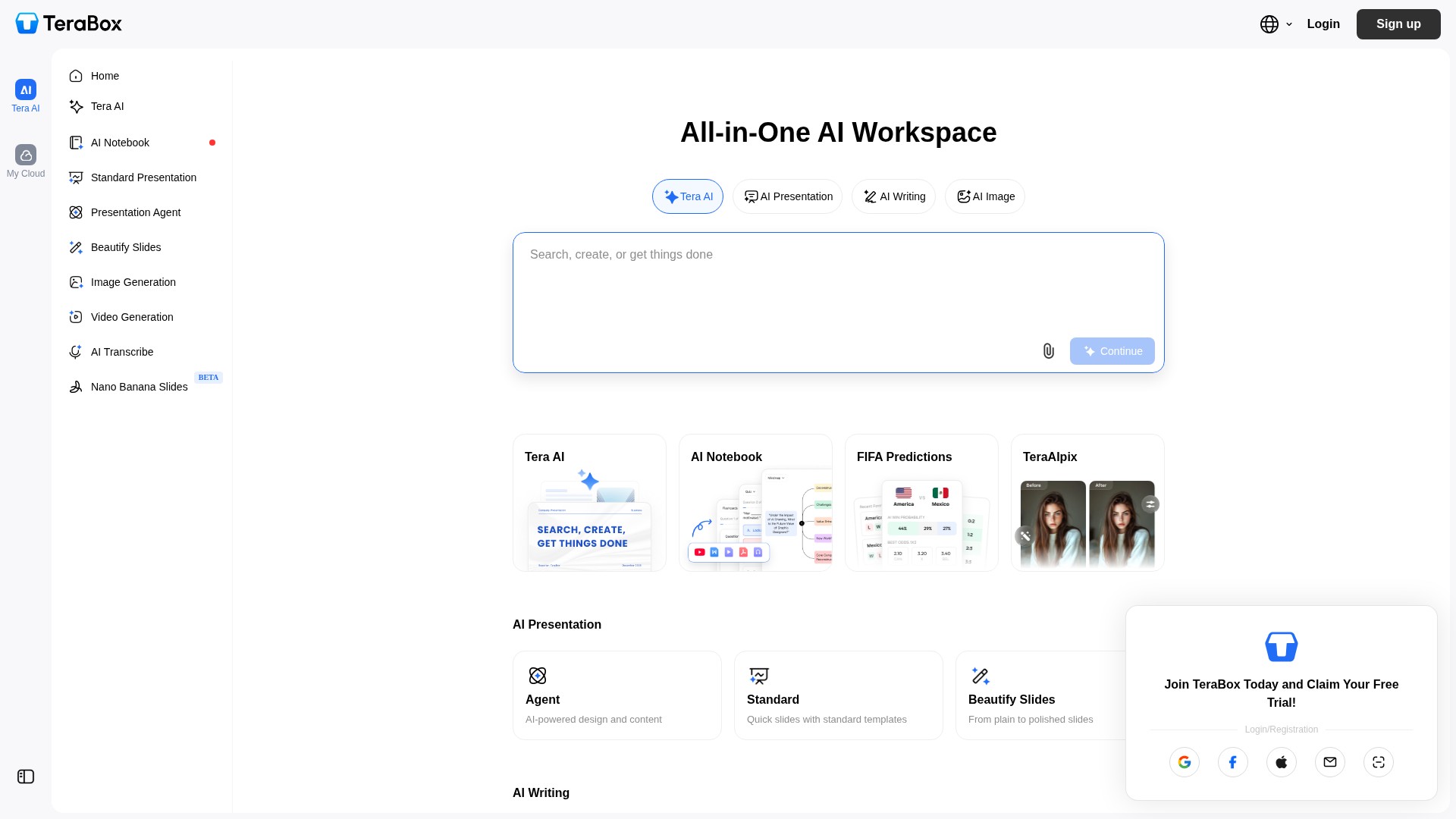1456x819 pixels.
Task: Open the Beautify Slides card
Action: click(1040, 695)
